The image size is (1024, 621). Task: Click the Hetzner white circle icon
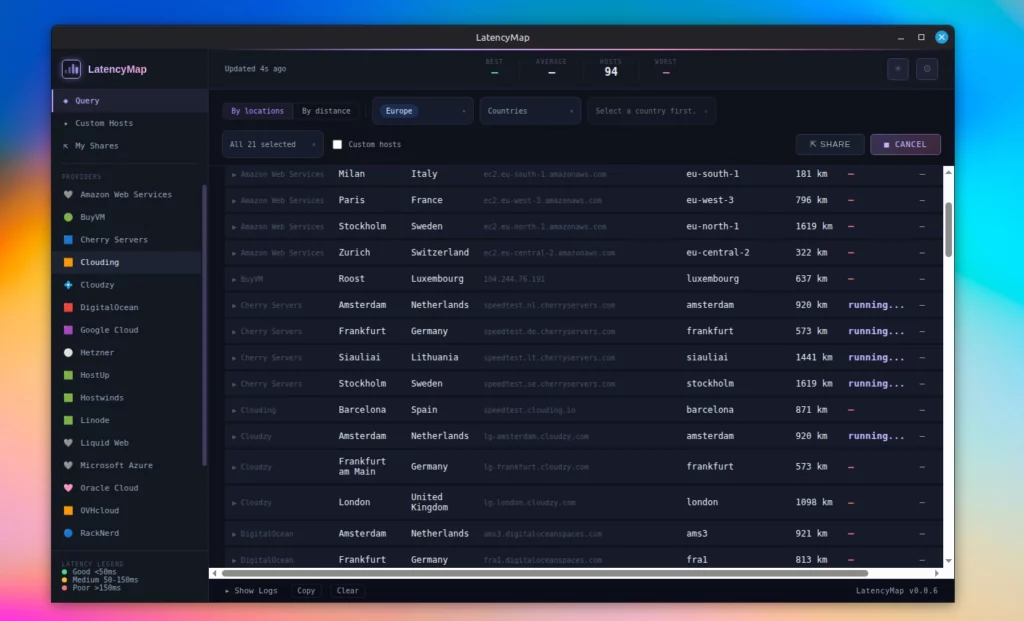click(x=68, y=353)
